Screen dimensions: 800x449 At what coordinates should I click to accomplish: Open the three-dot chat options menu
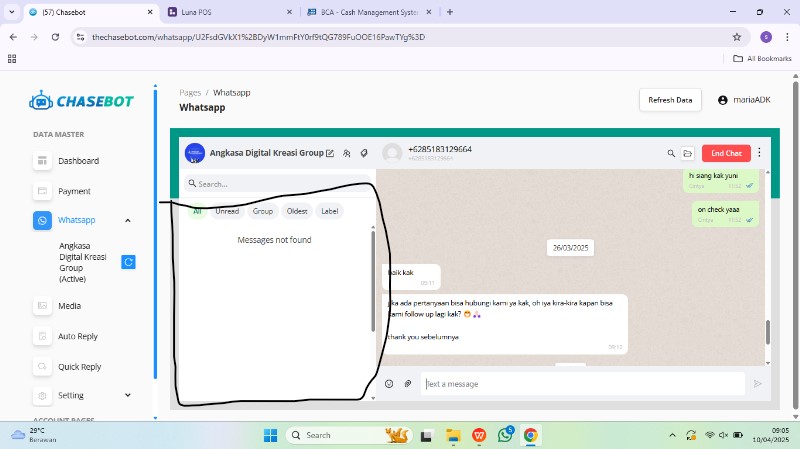click(x=759, y=153)
